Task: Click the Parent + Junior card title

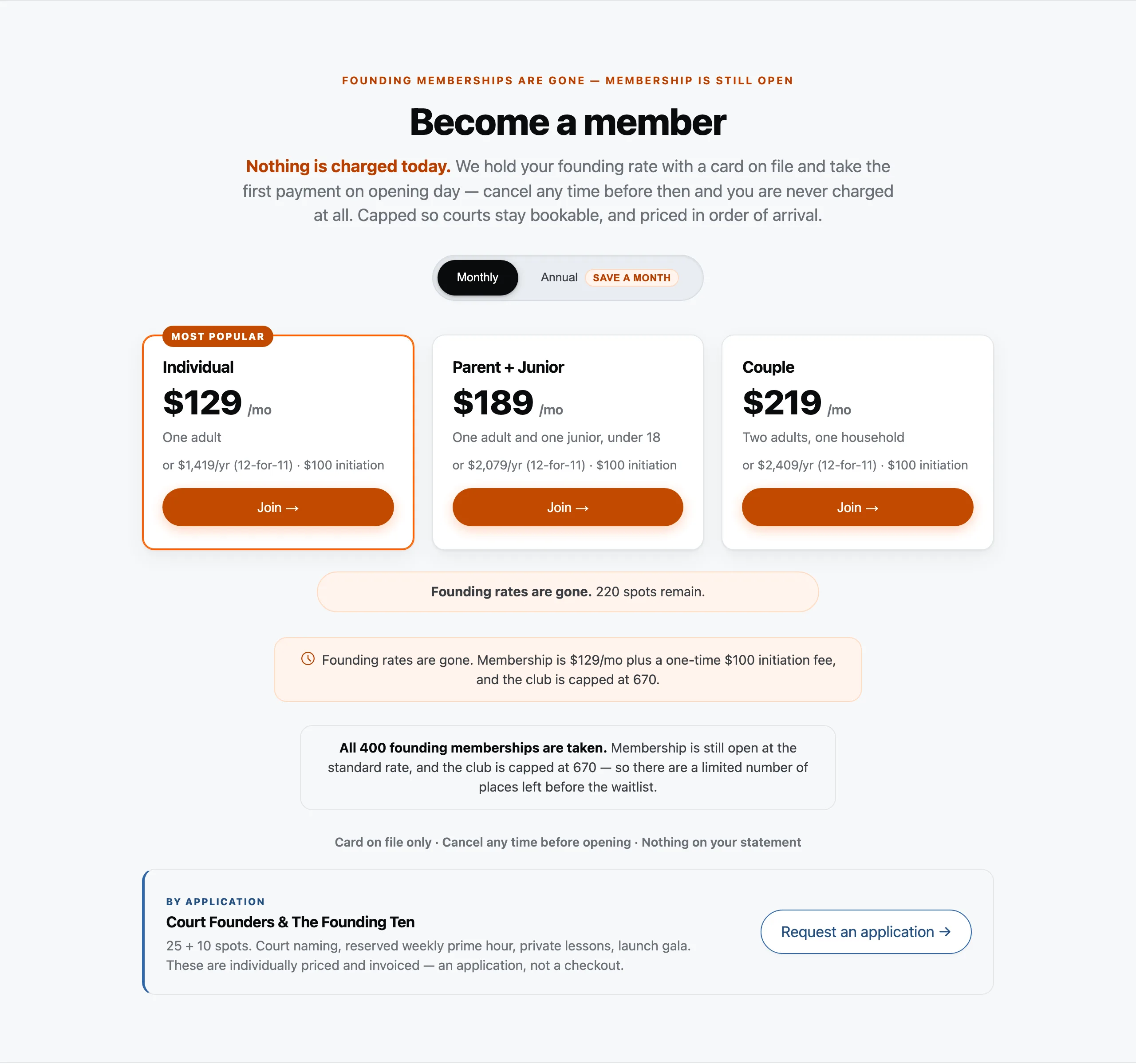Action: (508, 367)
